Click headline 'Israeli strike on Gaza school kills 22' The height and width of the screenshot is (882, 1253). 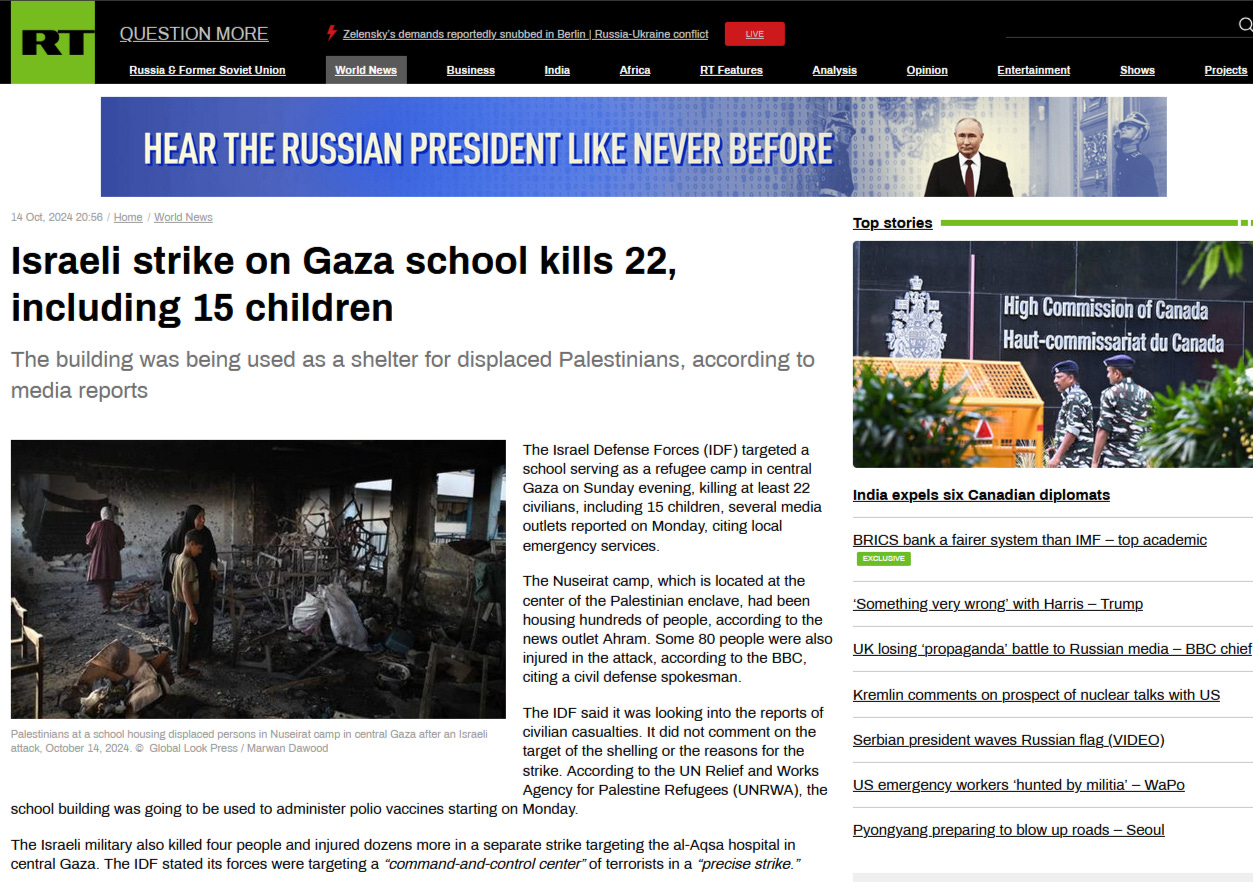click(x=344, y=284)
